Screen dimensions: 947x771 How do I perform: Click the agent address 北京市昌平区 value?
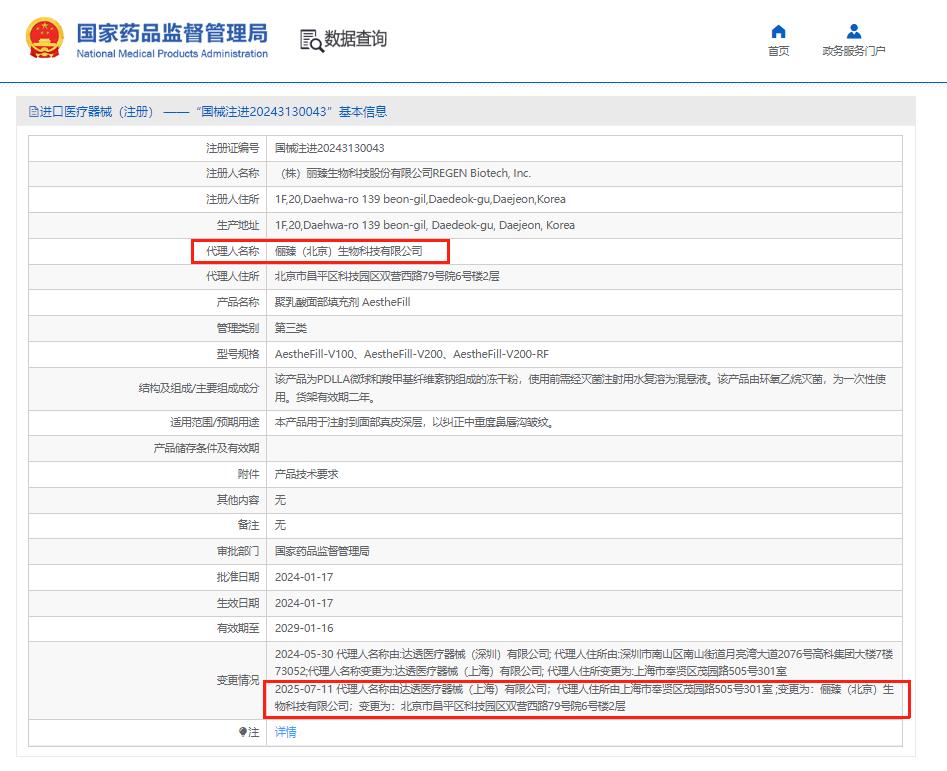(x=387, y=277)
